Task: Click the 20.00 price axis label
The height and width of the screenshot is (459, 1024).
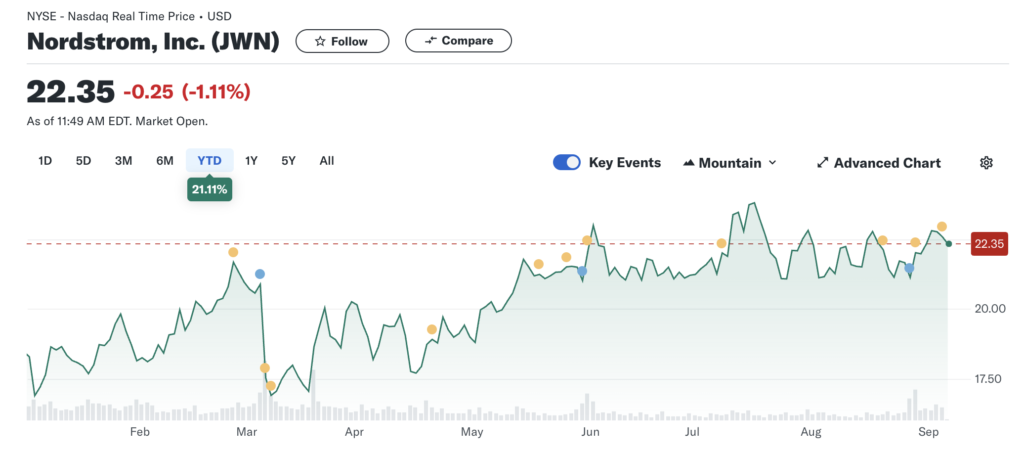Action: (x=989, y=308)
